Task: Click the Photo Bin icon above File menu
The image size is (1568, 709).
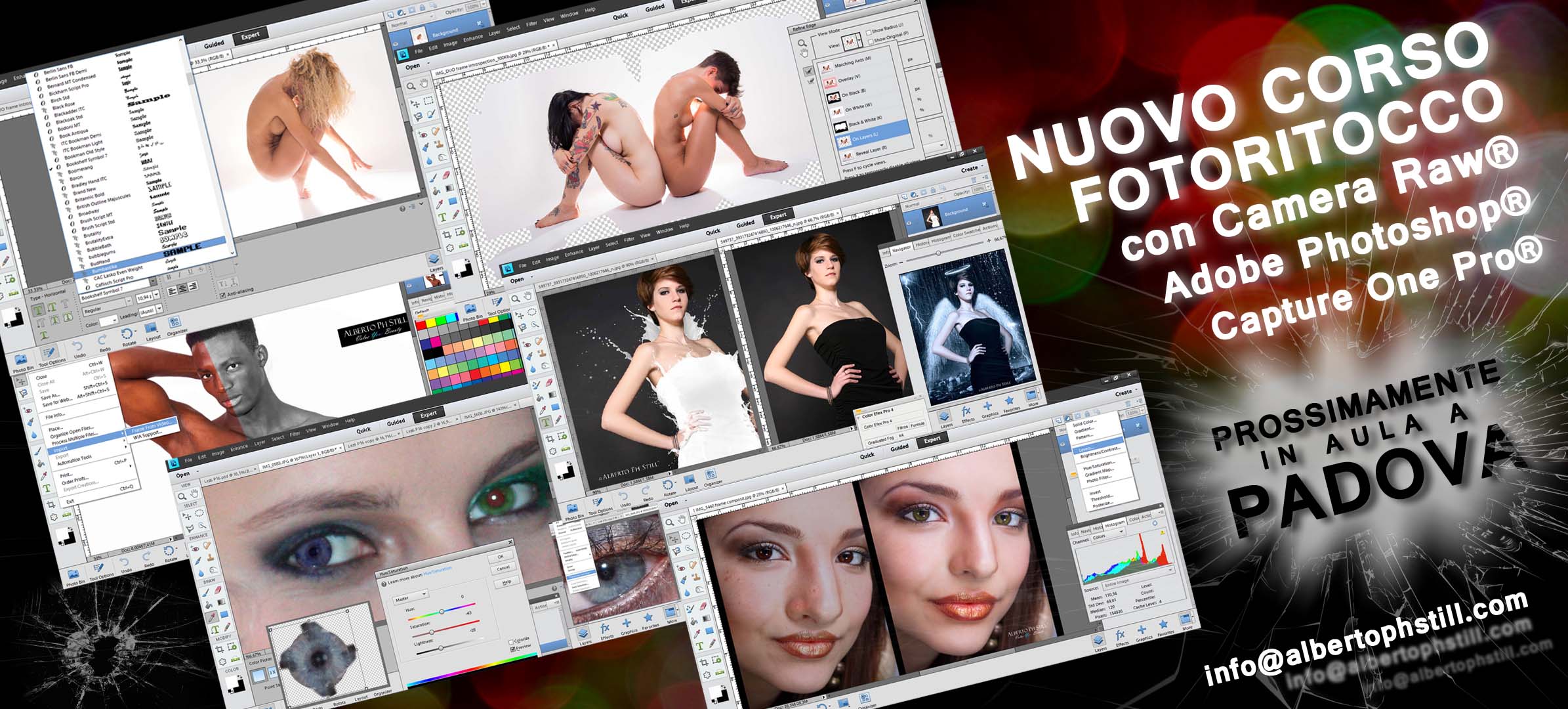Action: point(20,359)
